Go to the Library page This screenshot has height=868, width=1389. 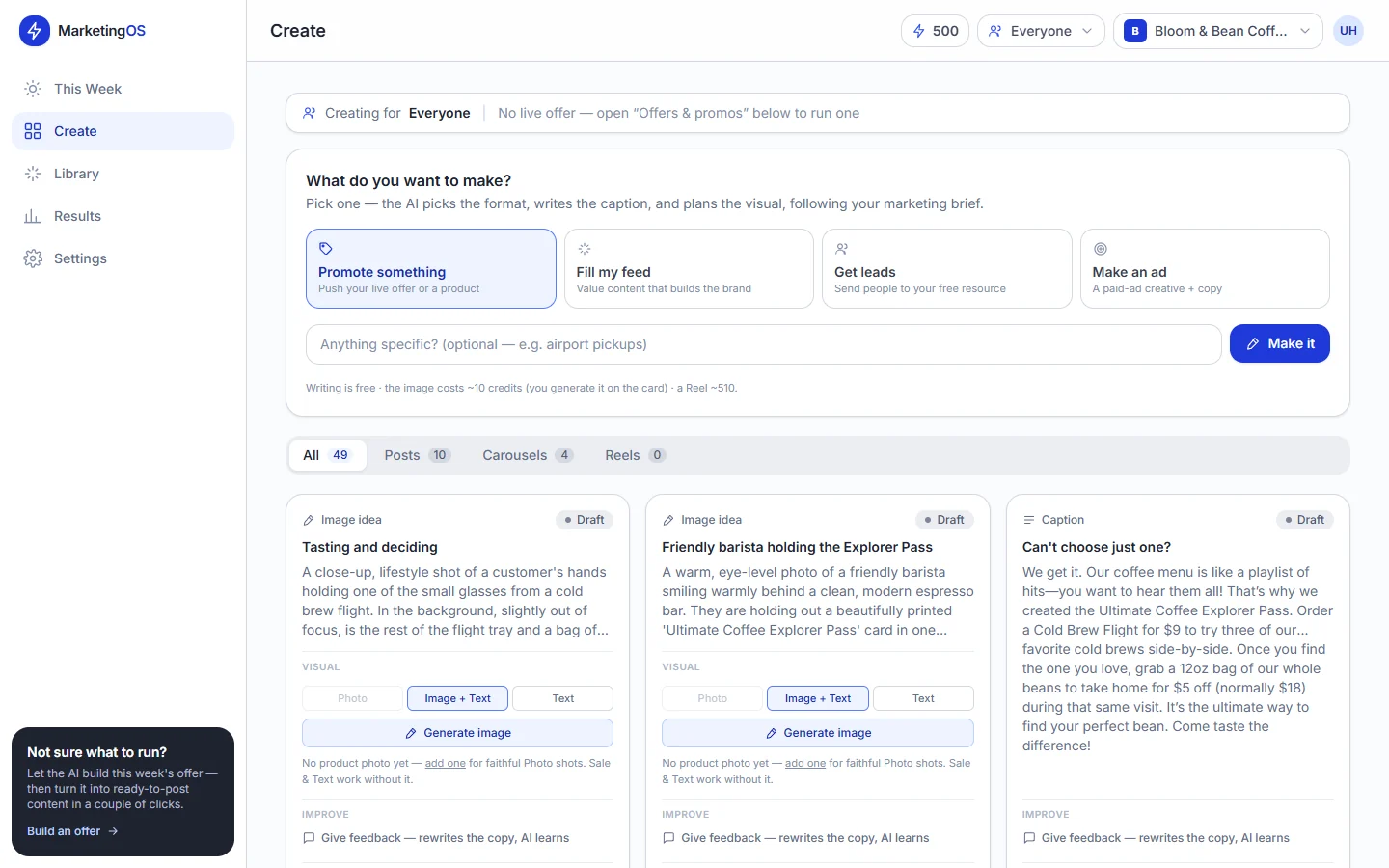tap(123, 174)
